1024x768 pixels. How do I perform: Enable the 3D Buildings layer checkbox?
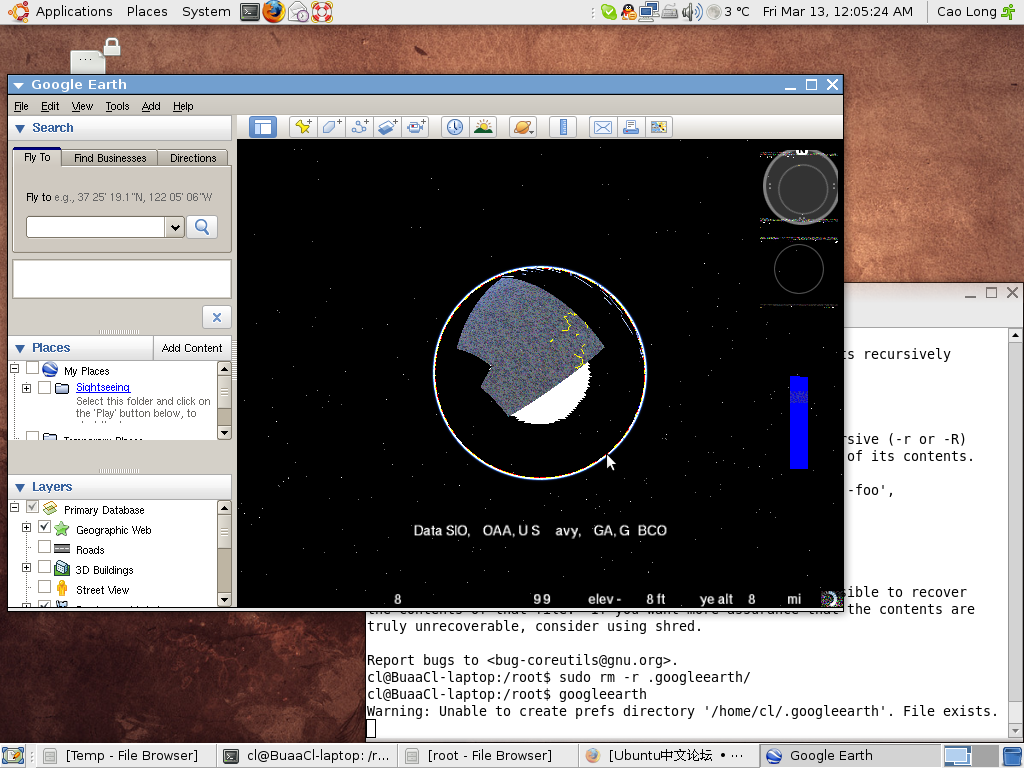[44, 566]
